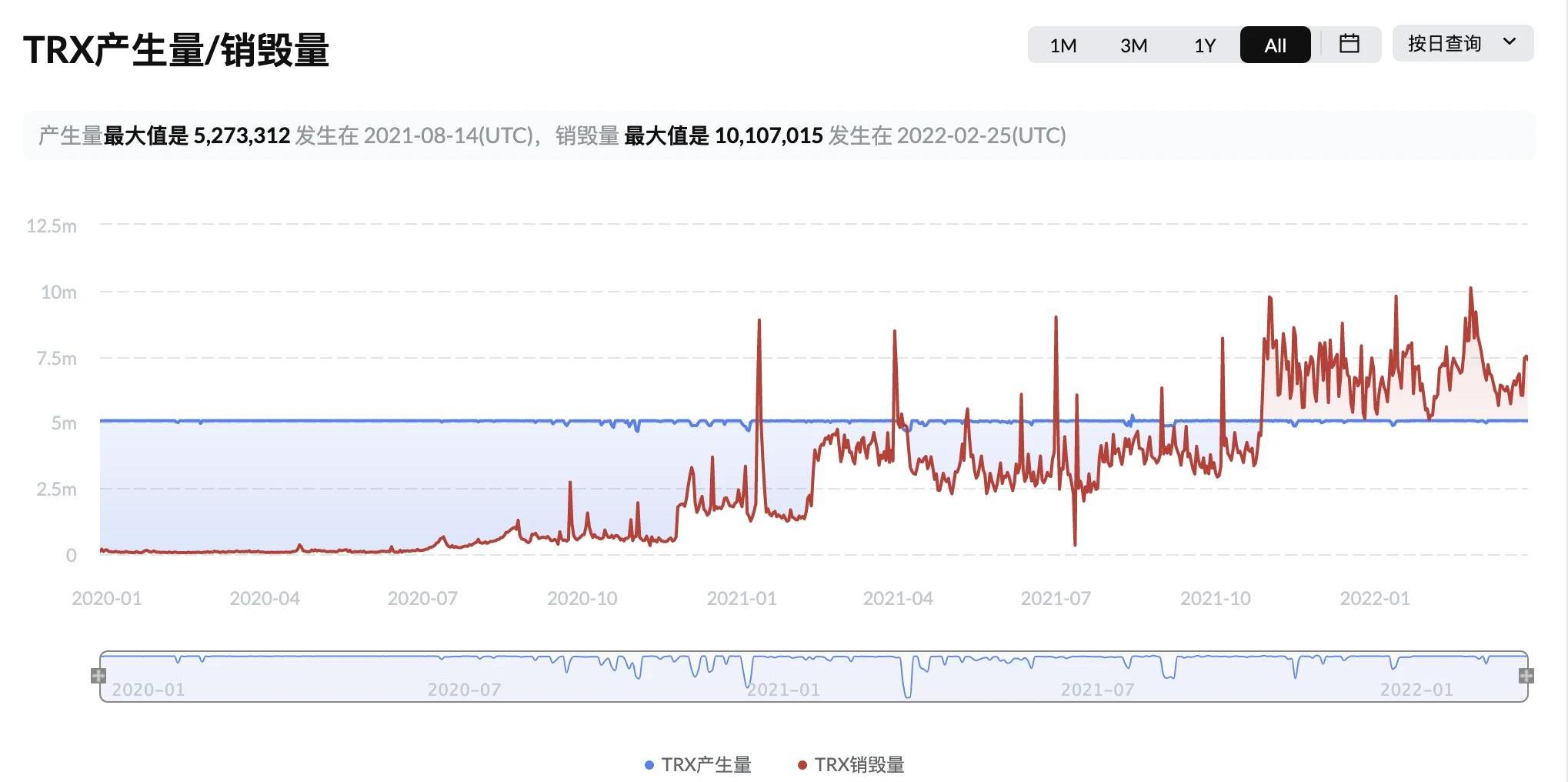Click the blue TRX产生量 legend dot
This screenshot has height=782, width=1568.
pyautogui.click(x=649, y=765)
